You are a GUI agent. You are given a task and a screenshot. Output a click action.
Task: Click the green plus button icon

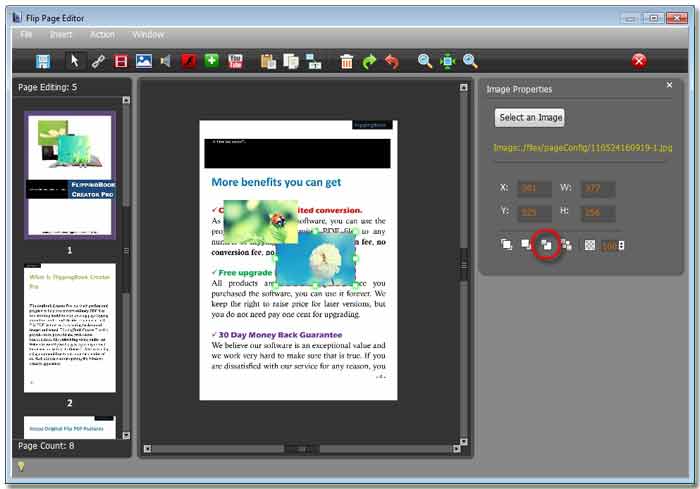(212, 60)
